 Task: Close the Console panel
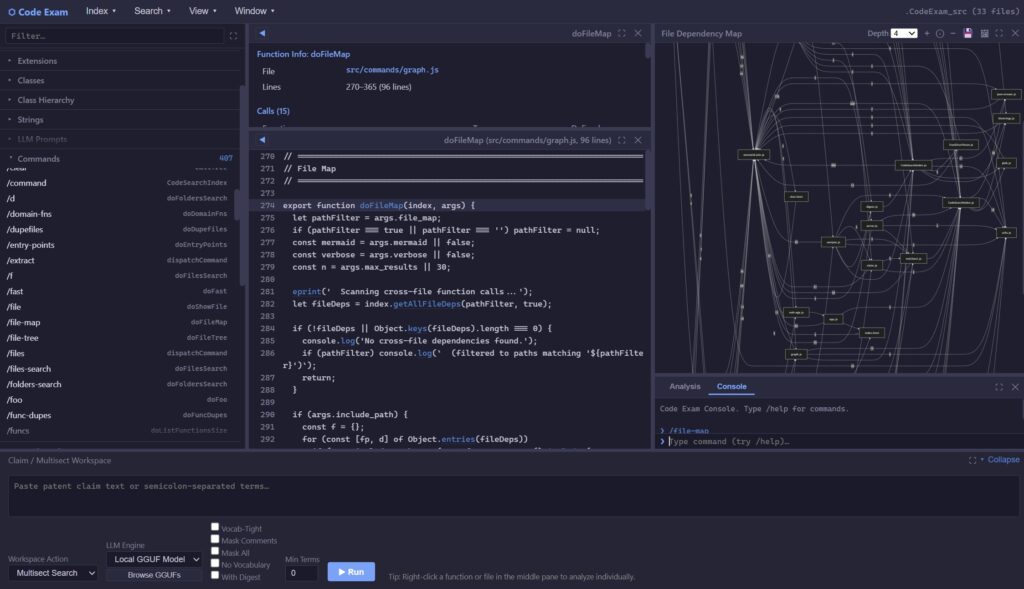point(1016,387)
